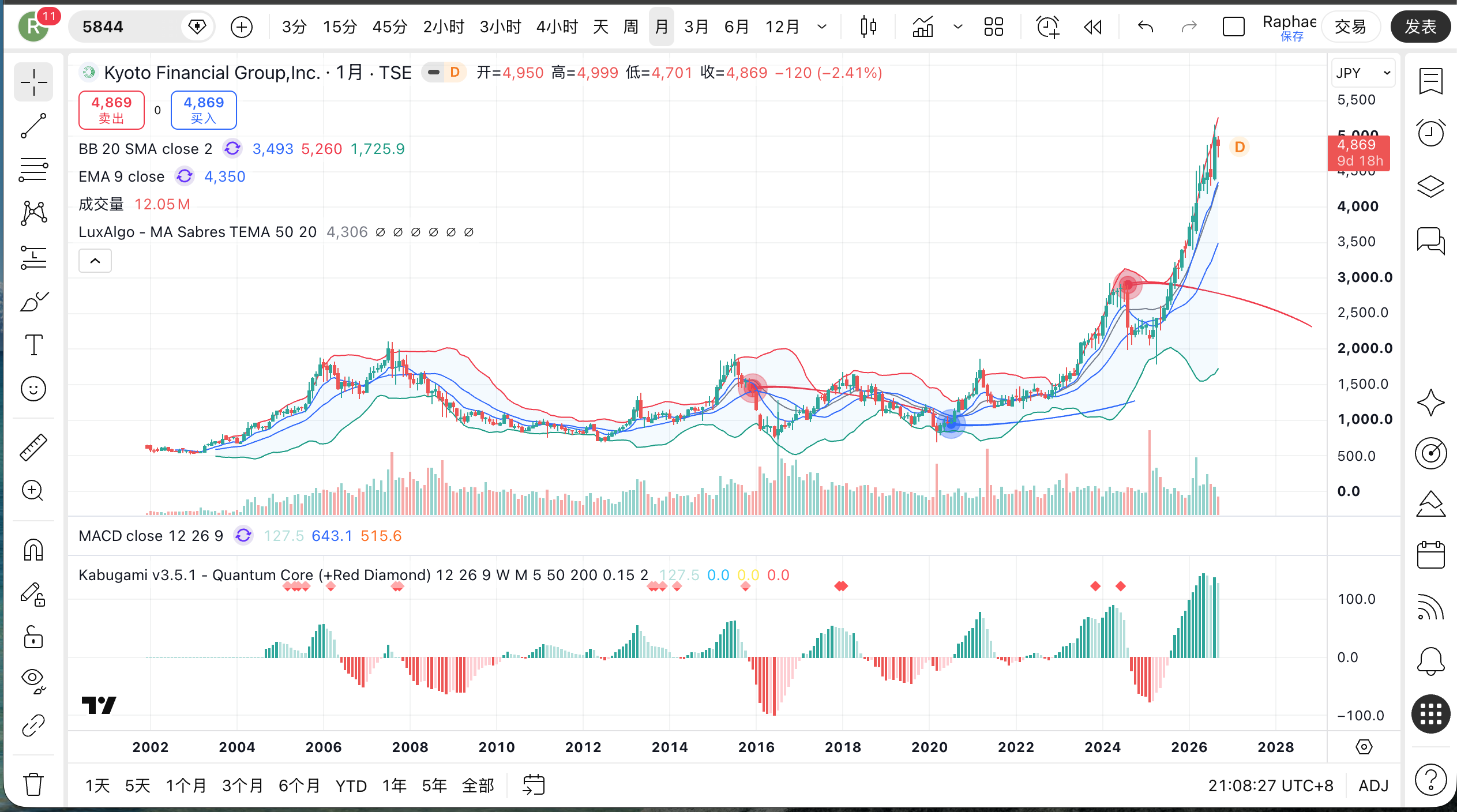Viewport: 1457px width, 812px height.
Task: Open the chats panel
Action: (1431, 240)
